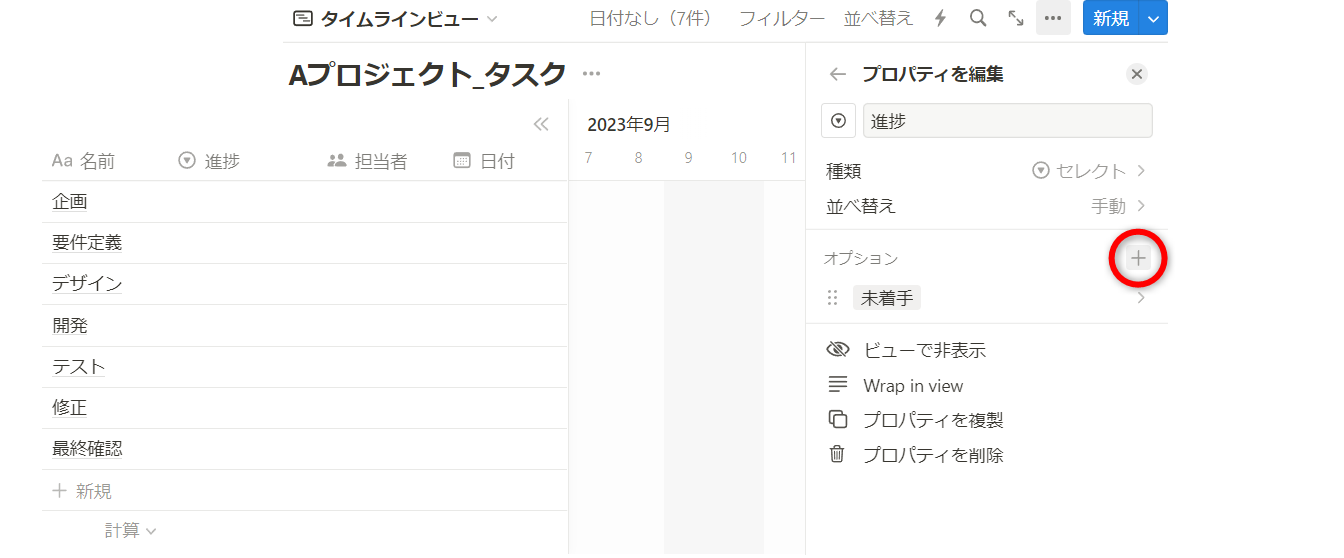Open the 開発 task row

[70, 326]
